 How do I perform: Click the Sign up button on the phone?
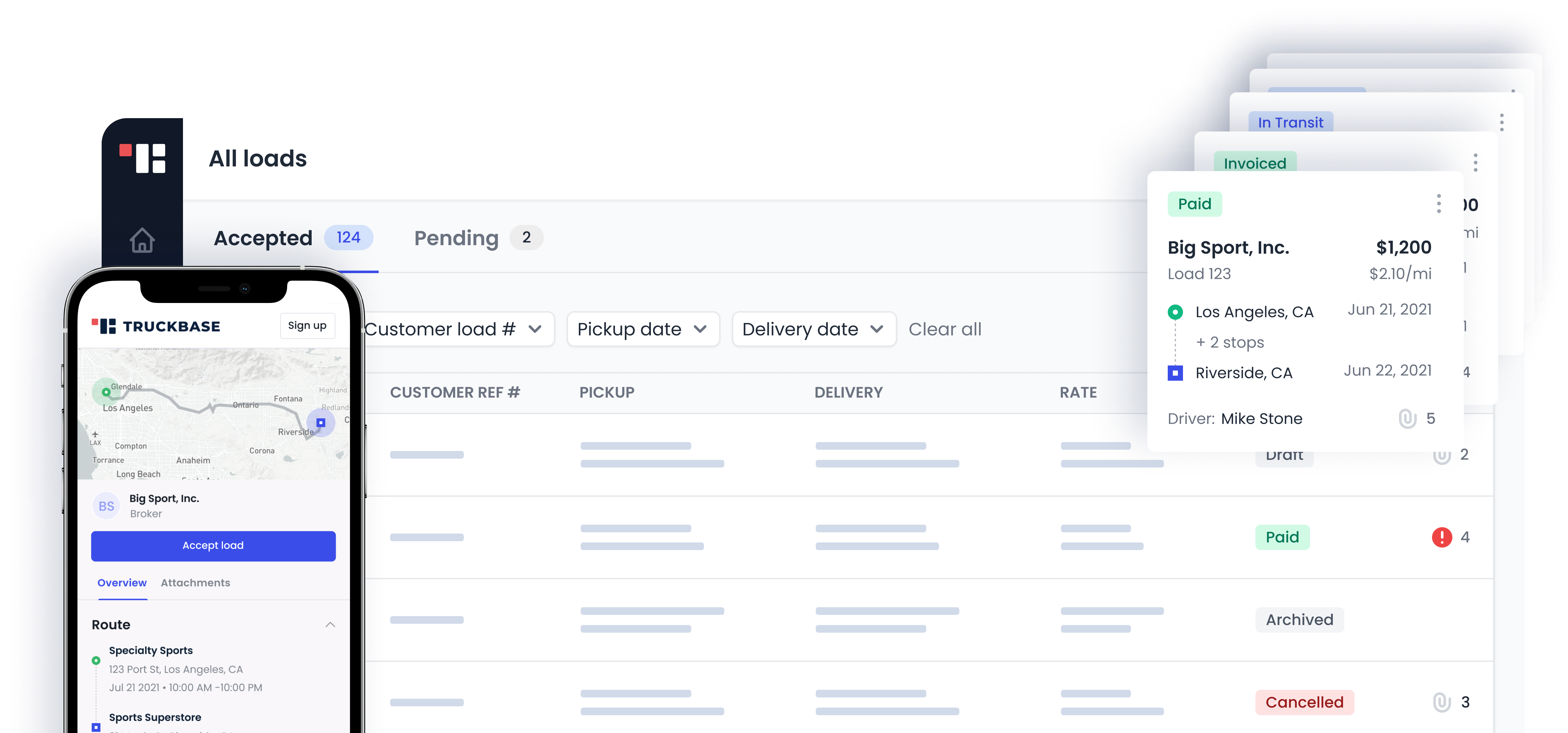point(308,326)
